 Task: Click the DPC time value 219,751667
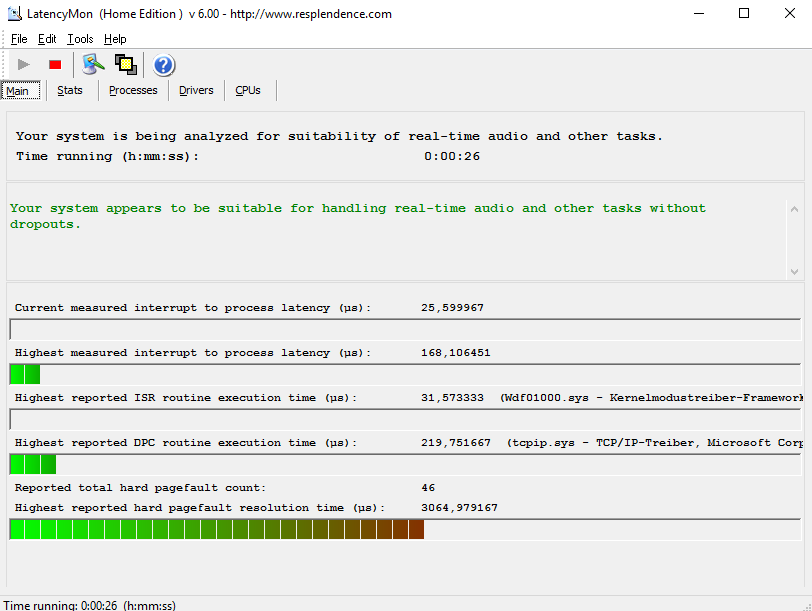tap(456, 443)
